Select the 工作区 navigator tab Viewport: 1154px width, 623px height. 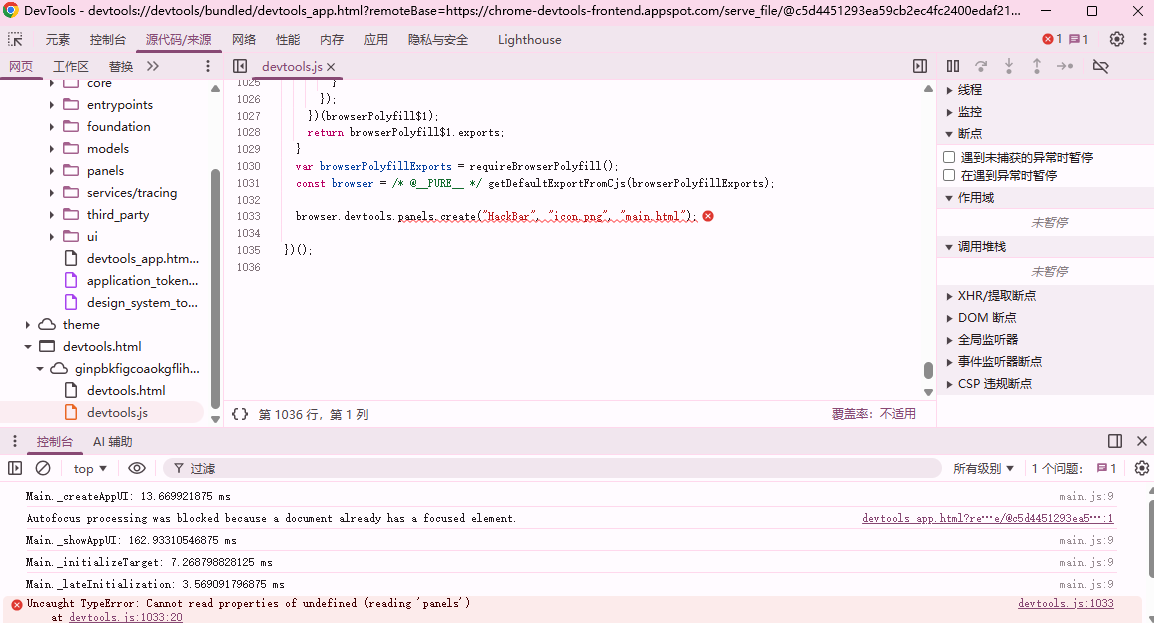pyautogui.click(x=71, y=66)
